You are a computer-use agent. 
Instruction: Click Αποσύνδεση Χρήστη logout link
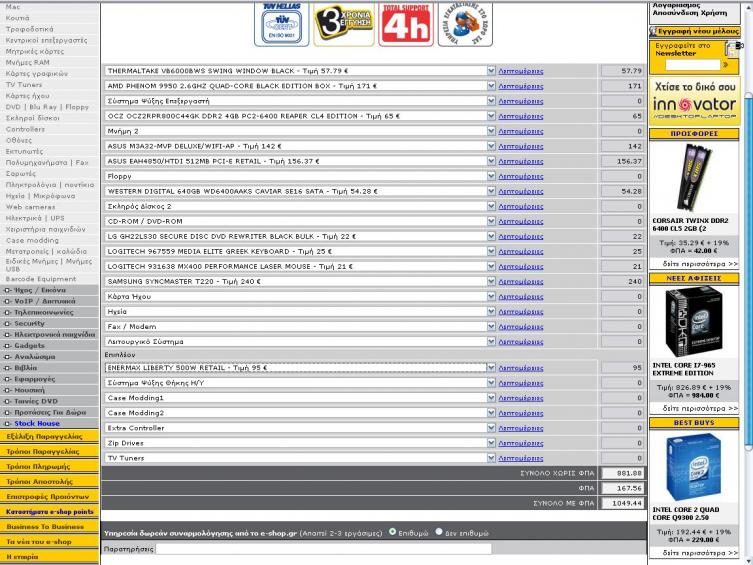point(689,13)
